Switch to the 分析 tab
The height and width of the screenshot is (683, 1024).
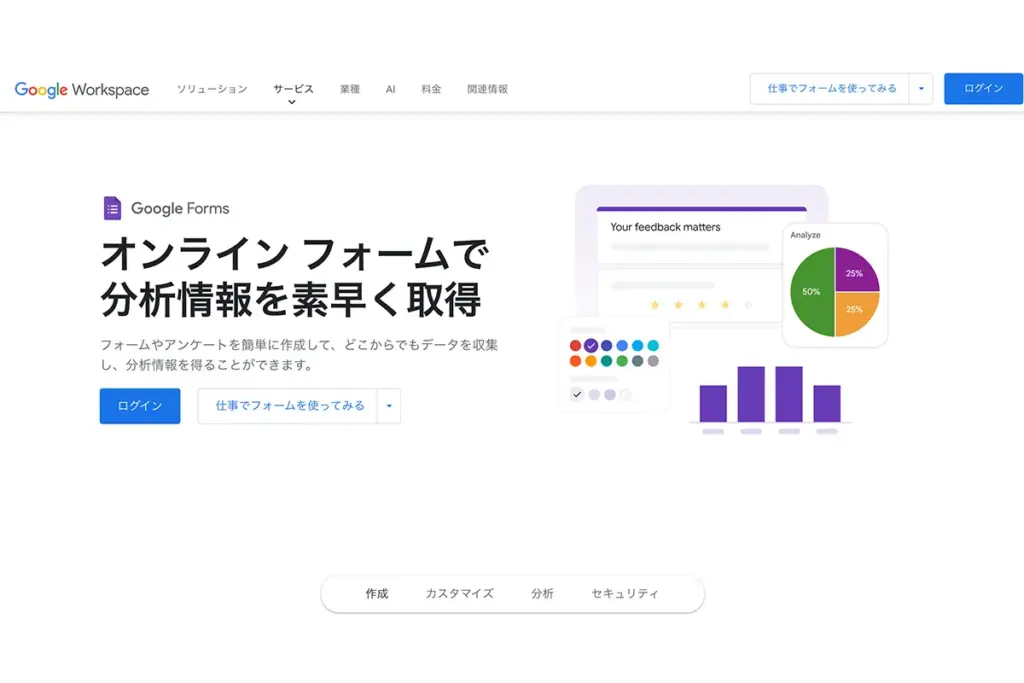pyautogui.click(x=542, y=594)
